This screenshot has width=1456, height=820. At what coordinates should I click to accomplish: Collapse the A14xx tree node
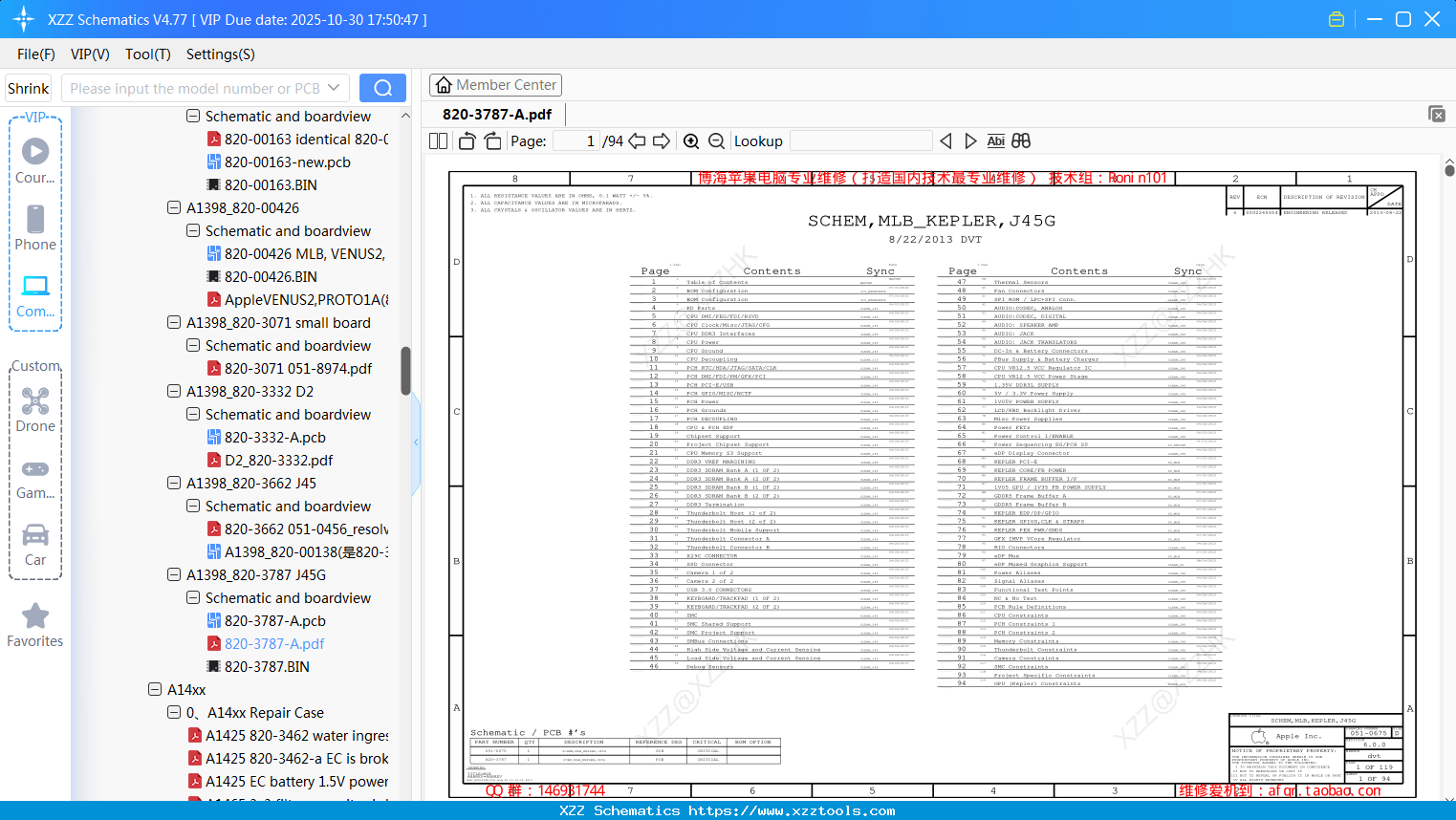pos(155,689)
